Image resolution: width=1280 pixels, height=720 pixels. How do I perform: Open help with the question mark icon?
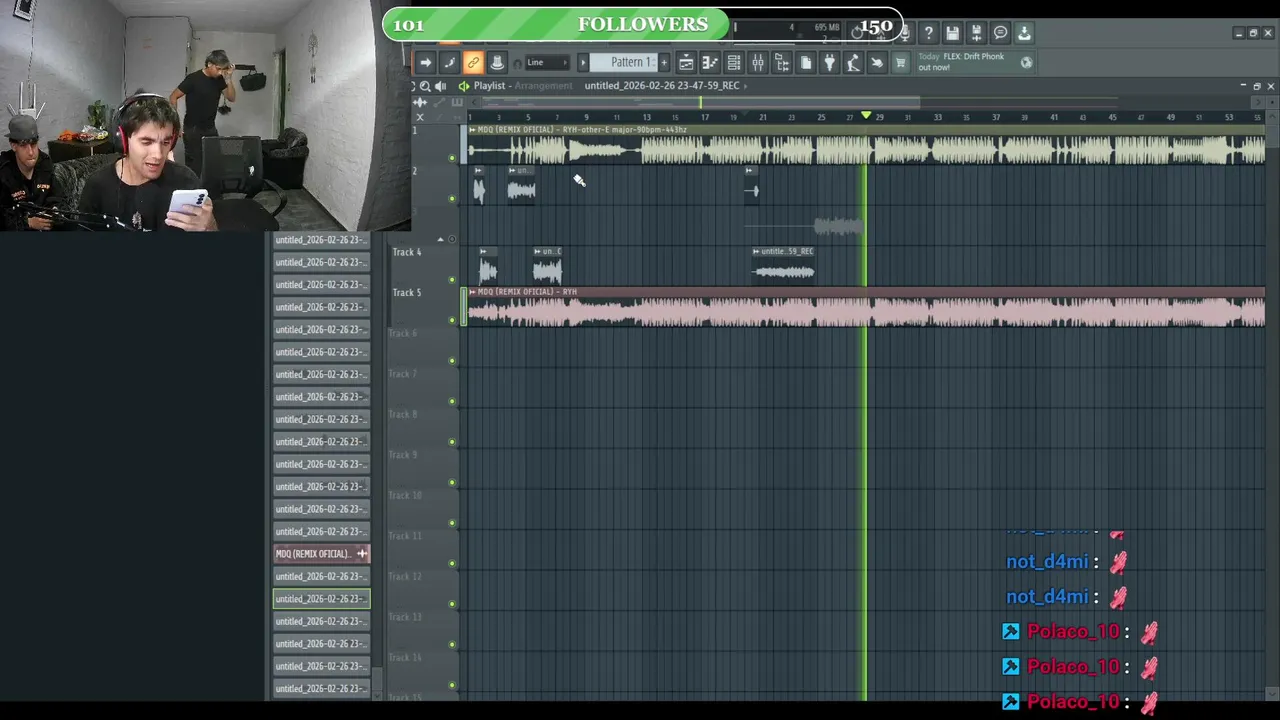coord(929,33)
